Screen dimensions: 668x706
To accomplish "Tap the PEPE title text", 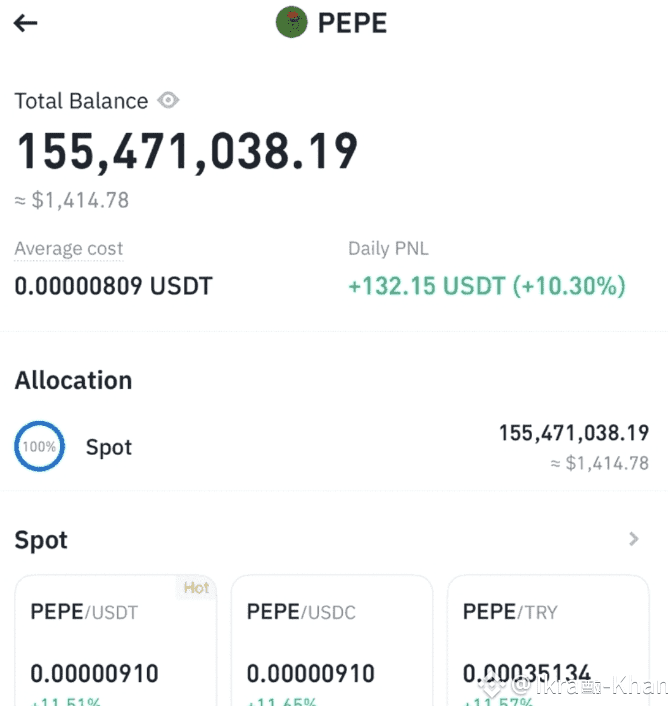I will 352,23.
